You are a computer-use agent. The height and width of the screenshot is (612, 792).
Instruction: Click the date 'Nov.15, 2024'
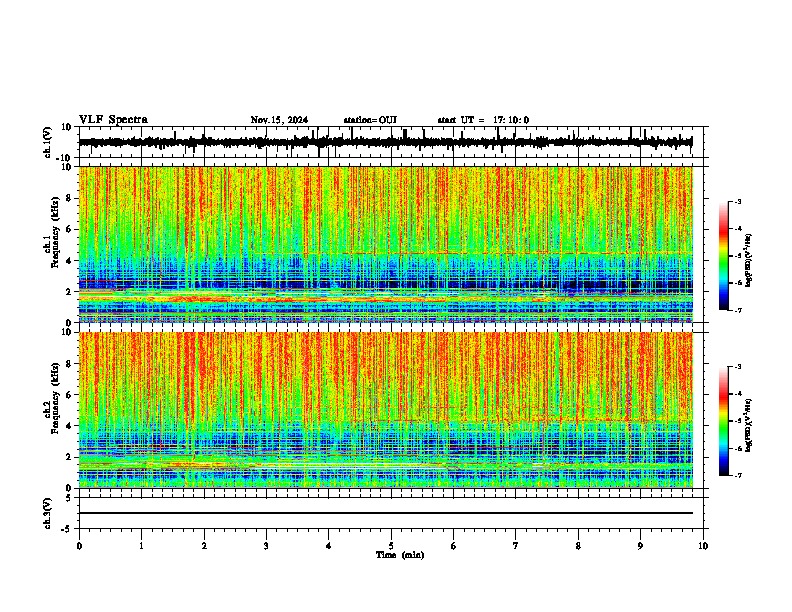click(279, 120)
